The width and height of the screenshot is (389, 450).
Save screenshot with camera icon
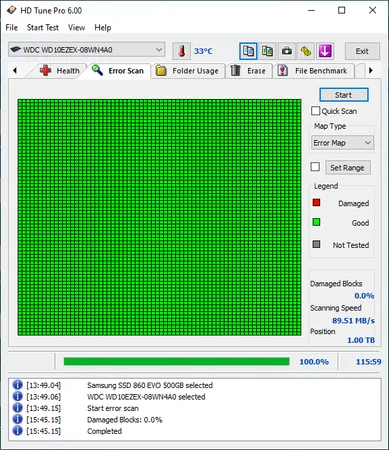[x=287, y=51]
